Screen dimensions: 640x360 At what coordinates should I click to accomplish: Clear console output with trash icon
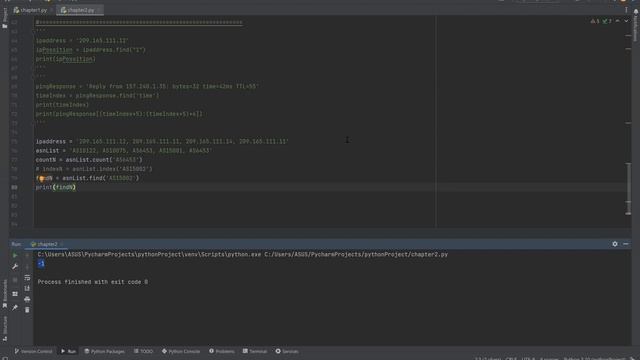[x=27, y=310]
